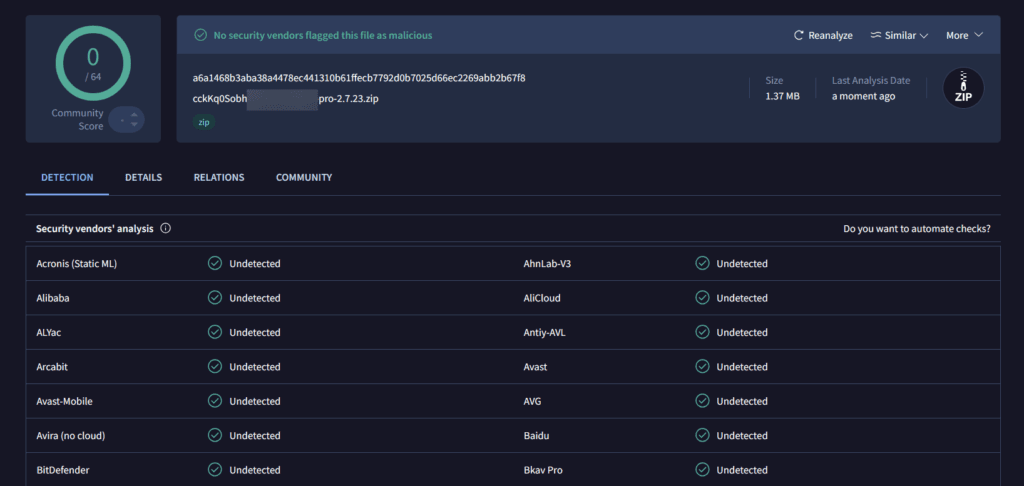This screenshot has height=486, width=1024.
Task: Click the zip tag badge
Action: point(204,122)
